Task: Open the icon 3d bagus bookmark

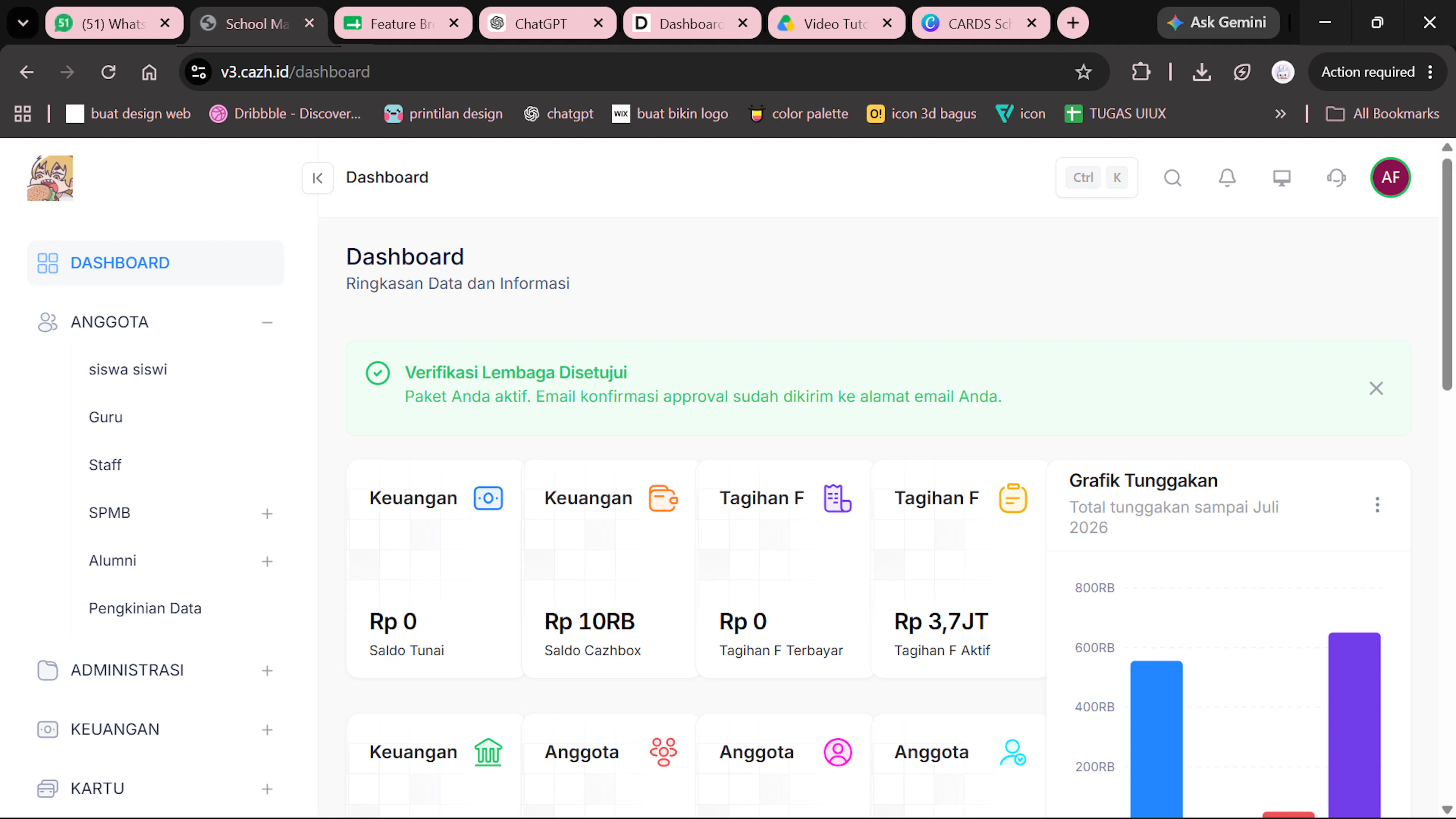Action: 921,114
